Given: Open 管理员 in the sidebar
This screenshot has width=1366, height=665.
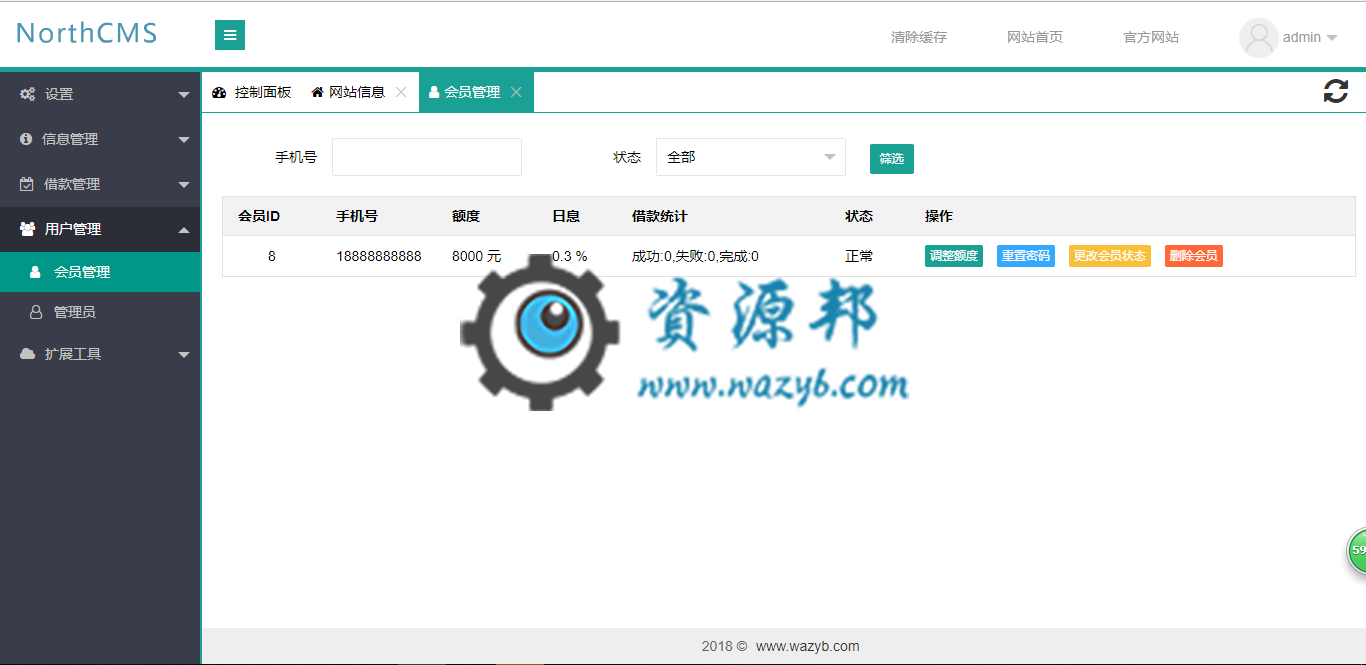Looking at the screenshot, I should coord(100,312).
